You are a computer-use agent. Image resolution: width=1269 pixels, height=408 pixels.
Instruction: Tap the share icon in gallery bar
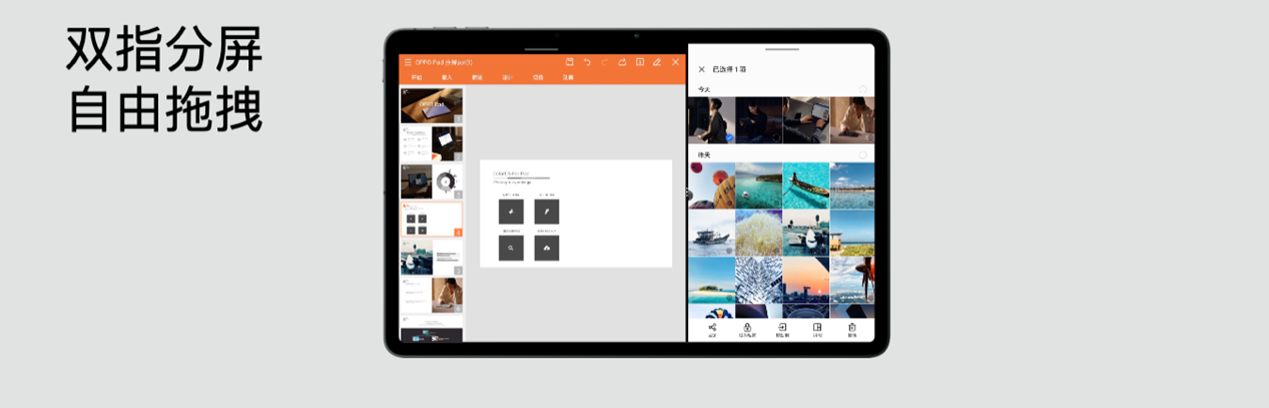point(713,329)
